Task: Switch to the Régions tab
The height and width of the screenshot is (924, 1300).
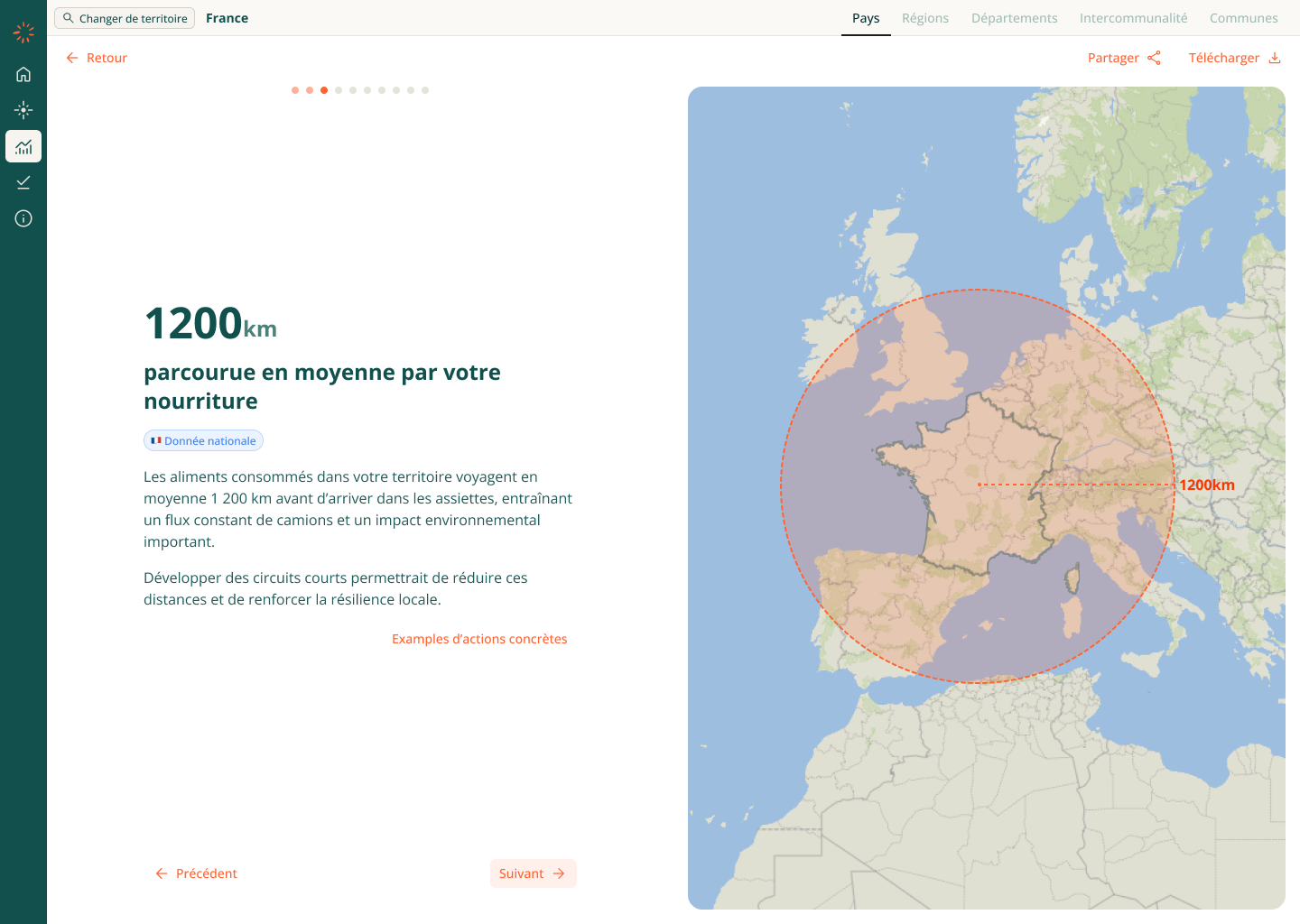Action: [x=924, y=18]
